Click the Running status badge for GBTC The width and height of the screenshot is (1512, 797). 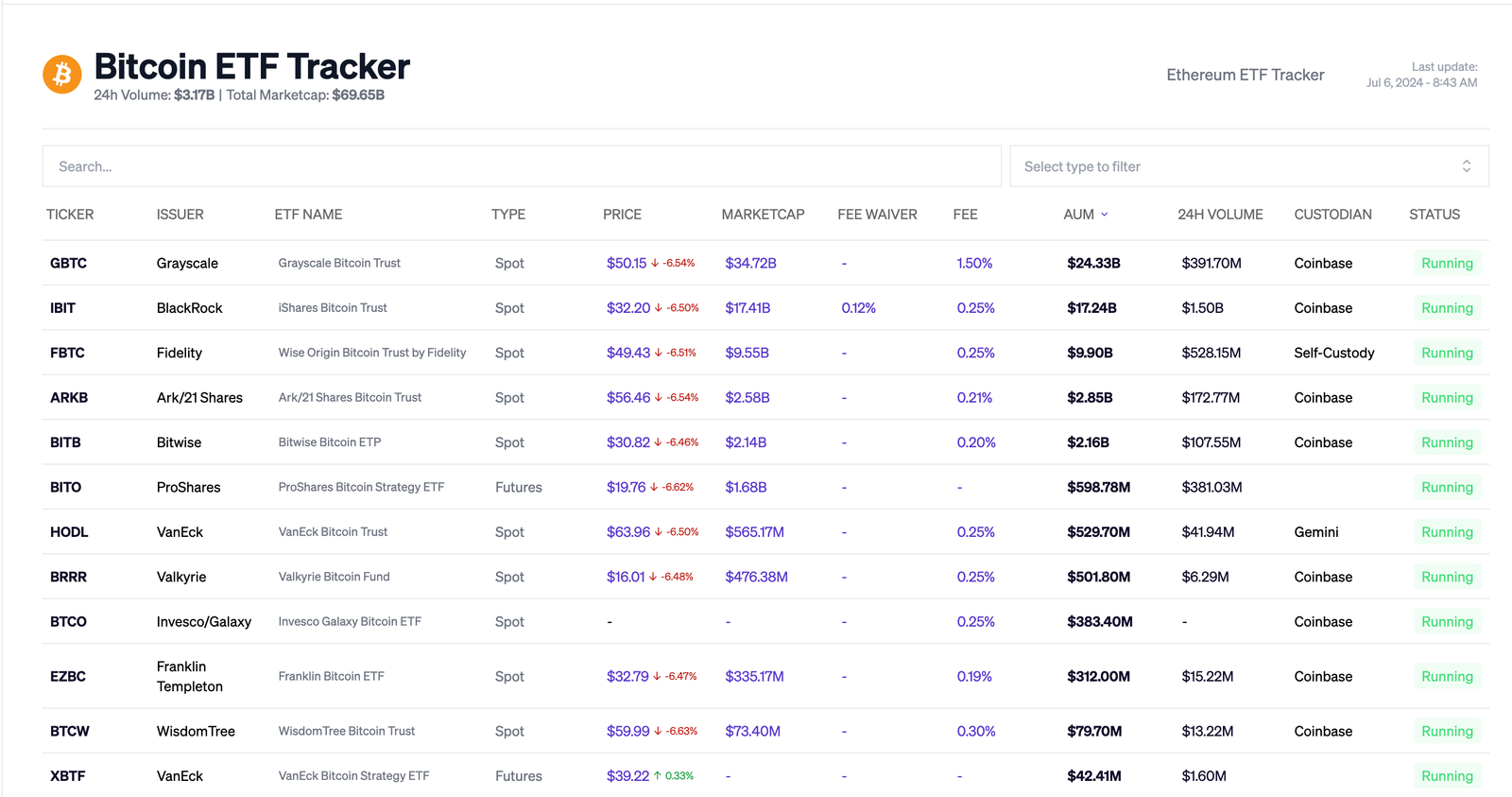1446,264
